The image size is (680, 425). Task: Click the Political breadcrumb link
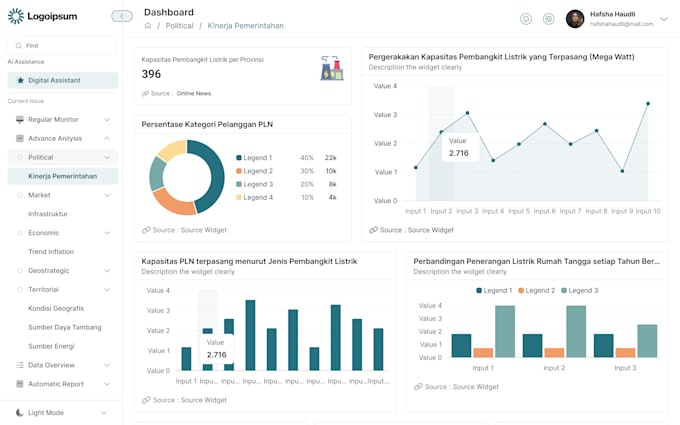point(180,26)
